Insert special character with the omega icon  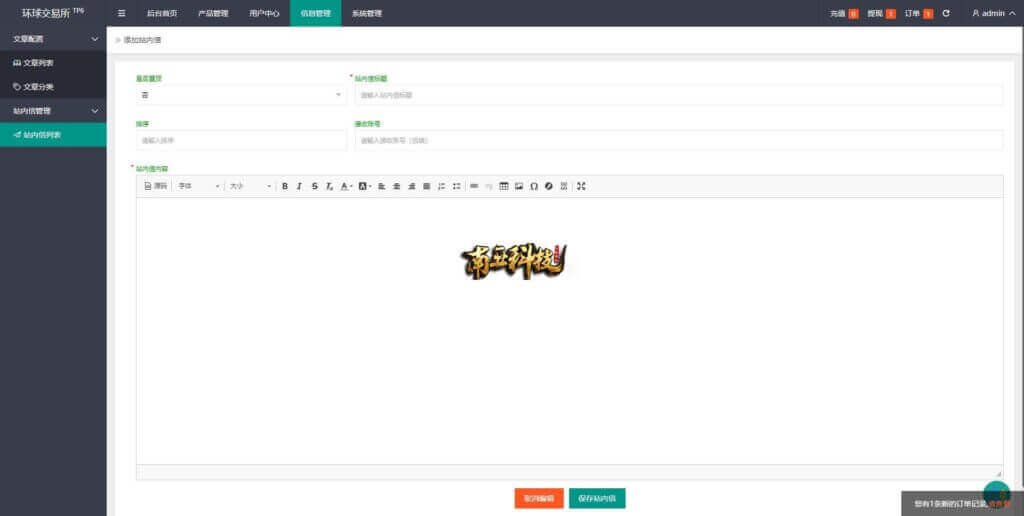[534, 186]
